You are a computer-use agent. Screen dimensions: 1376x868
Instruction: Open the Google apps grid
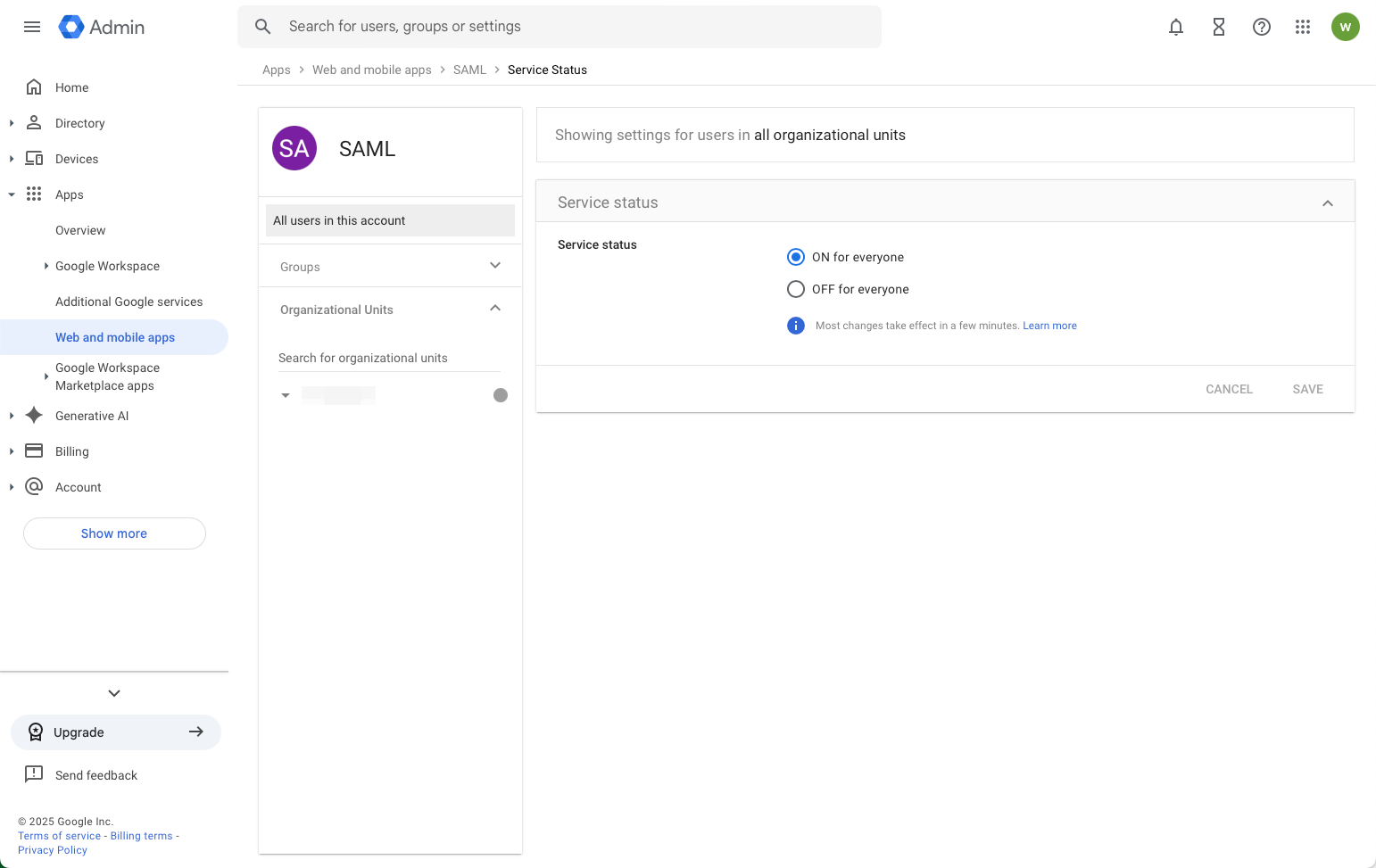[1303, 27]
